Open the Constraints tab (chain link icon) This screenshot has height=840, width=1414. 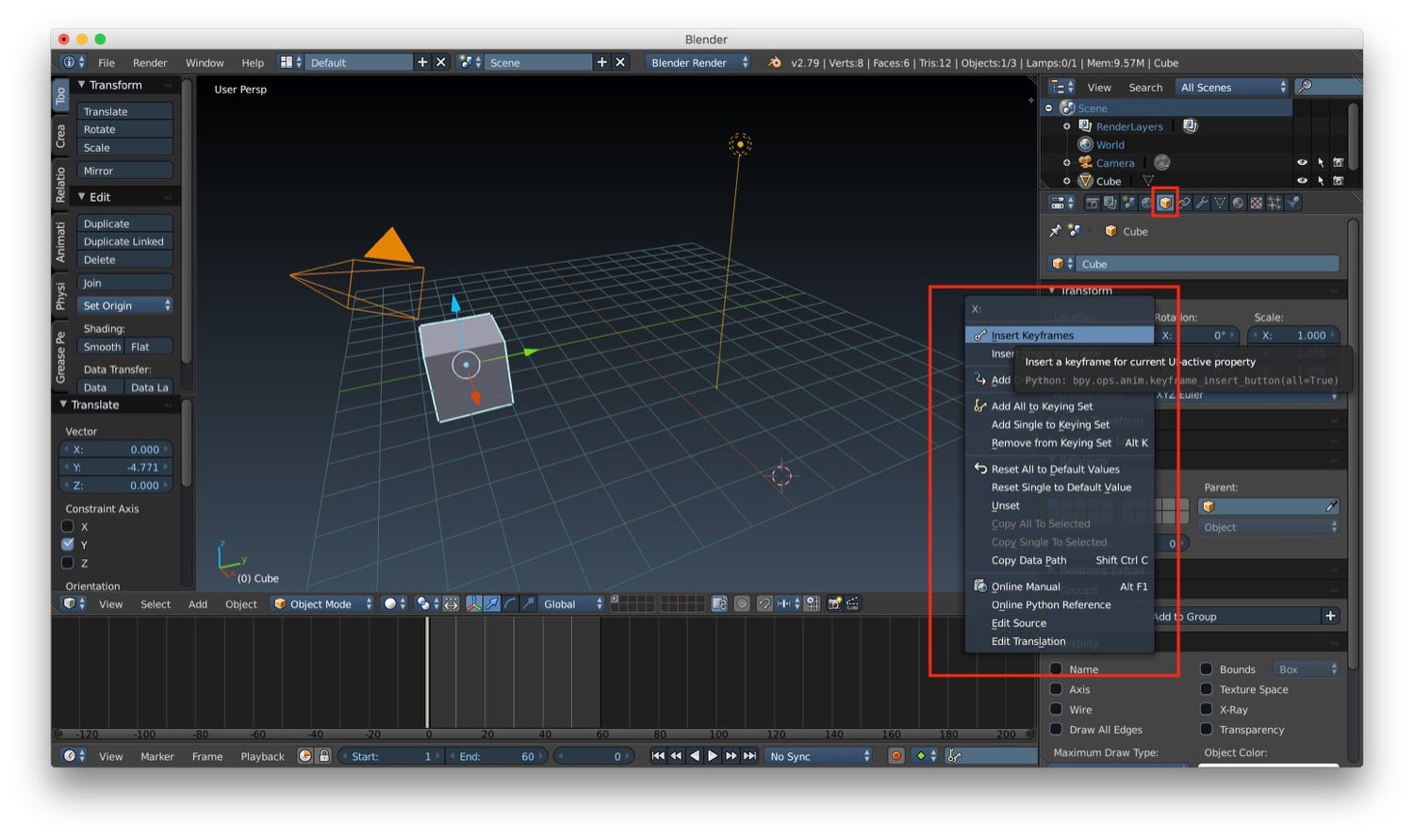point(1184,202)
